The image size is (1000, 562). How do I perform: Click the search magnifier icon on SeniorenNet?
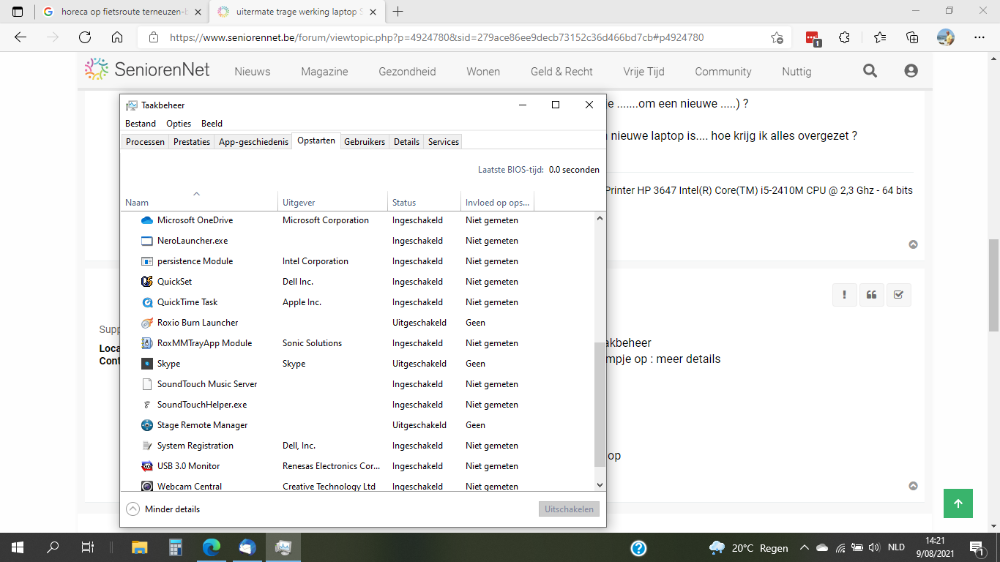(x=870, y=71)
